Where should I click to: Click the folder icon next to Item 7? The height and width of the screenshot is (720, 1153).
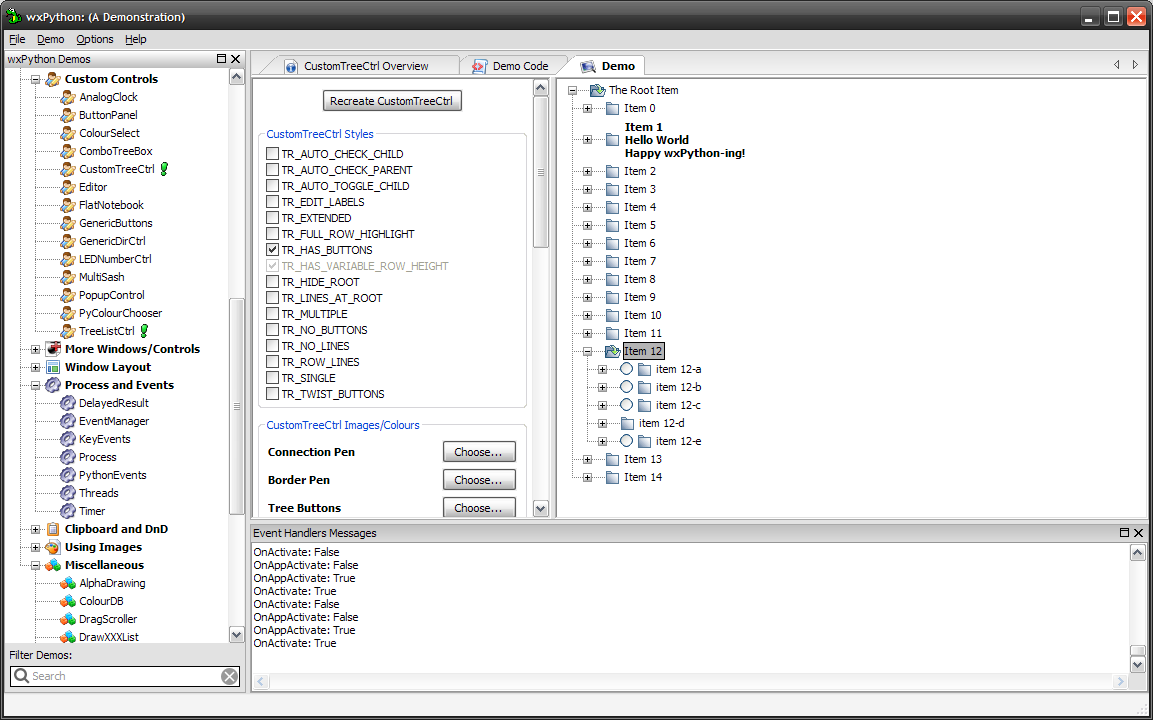(612, 261)
